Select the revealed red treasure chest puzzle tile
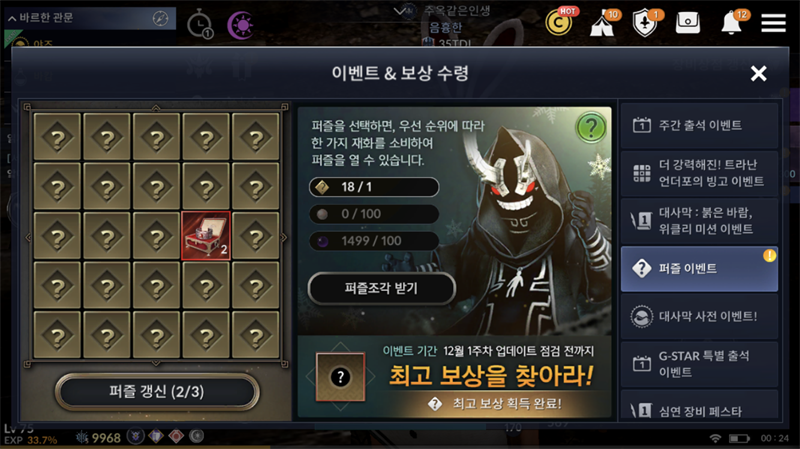The height and width of the screenshot is (449, 800). tap(206, 236)
